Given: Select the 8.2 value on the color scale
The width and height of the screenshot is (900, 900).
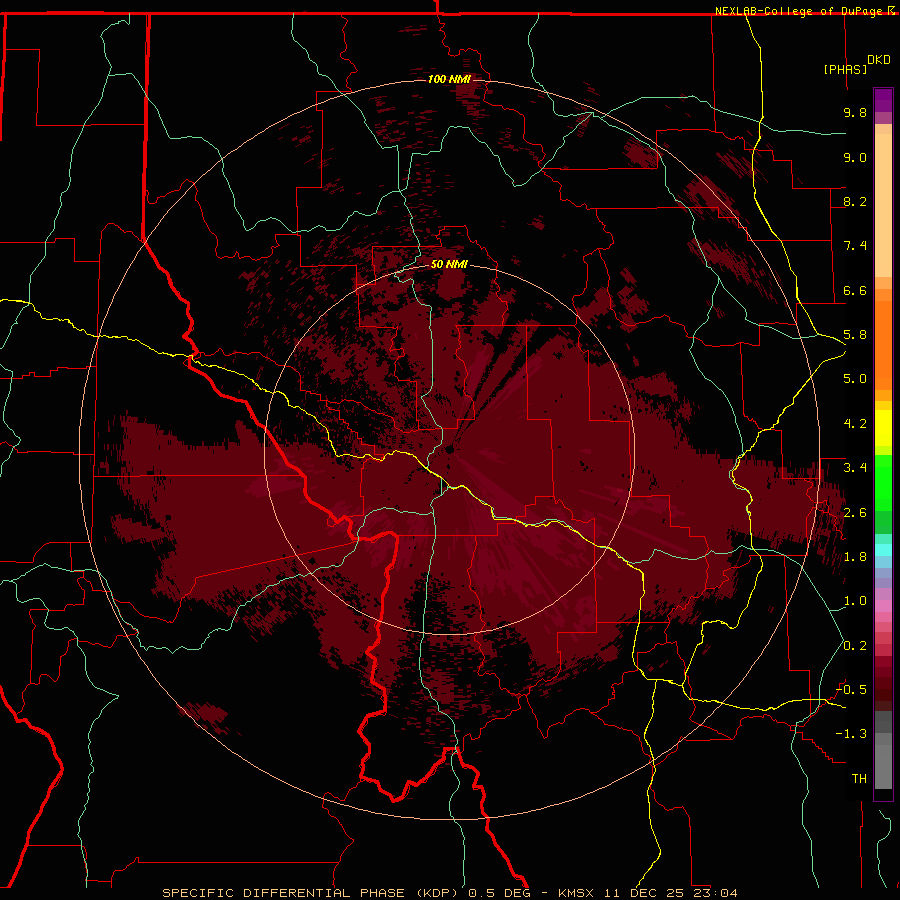Looking at the screenshot, I should (855, 201).
